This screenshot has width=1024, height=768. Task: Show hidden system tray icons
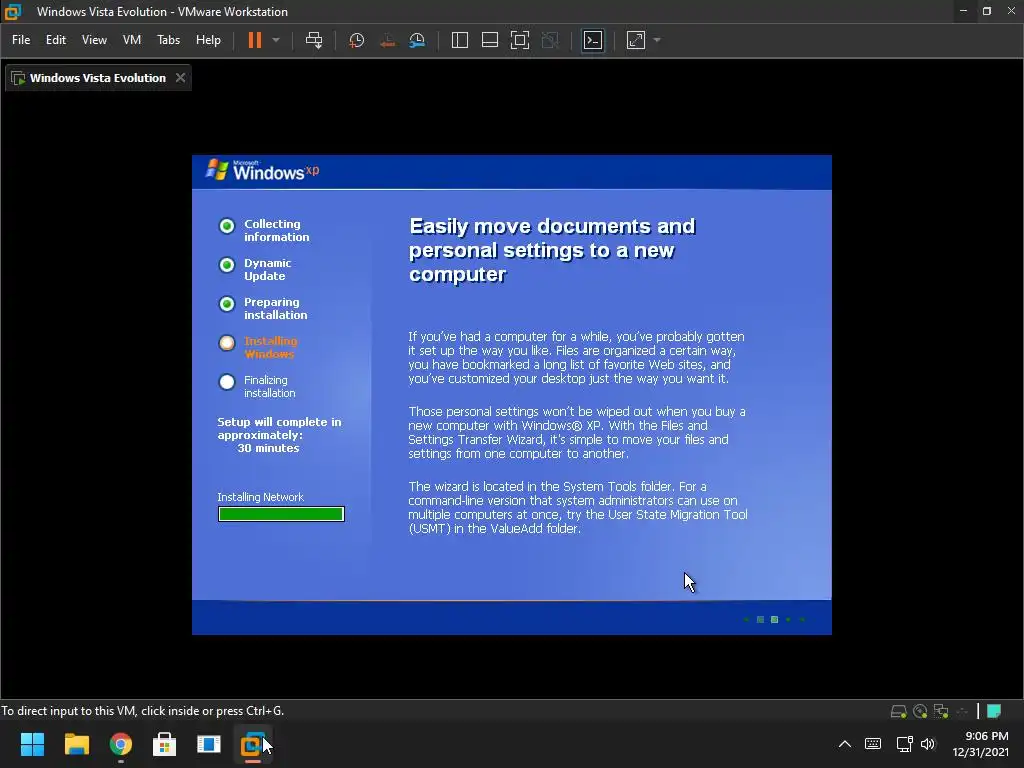pyautogui.click(x=844, y=744)
